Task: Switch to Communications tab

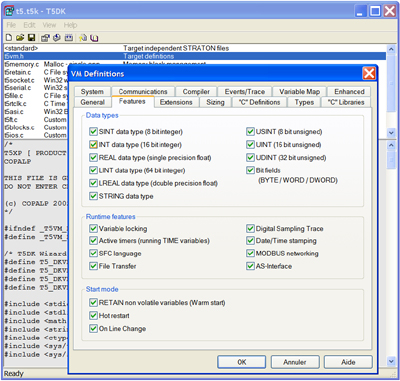Action: 143,91
